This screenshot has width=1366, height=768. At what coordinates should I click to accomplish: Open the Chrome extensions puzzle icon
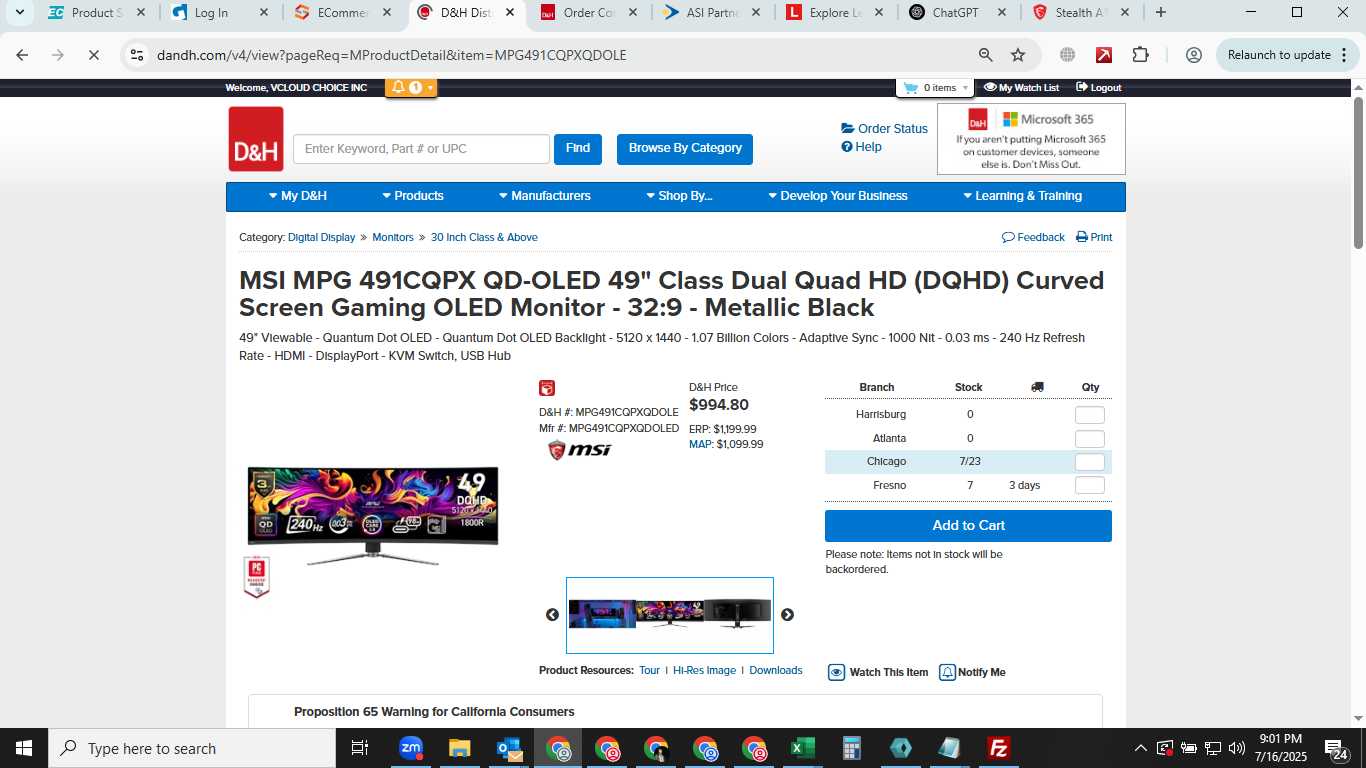point(1140,55)
